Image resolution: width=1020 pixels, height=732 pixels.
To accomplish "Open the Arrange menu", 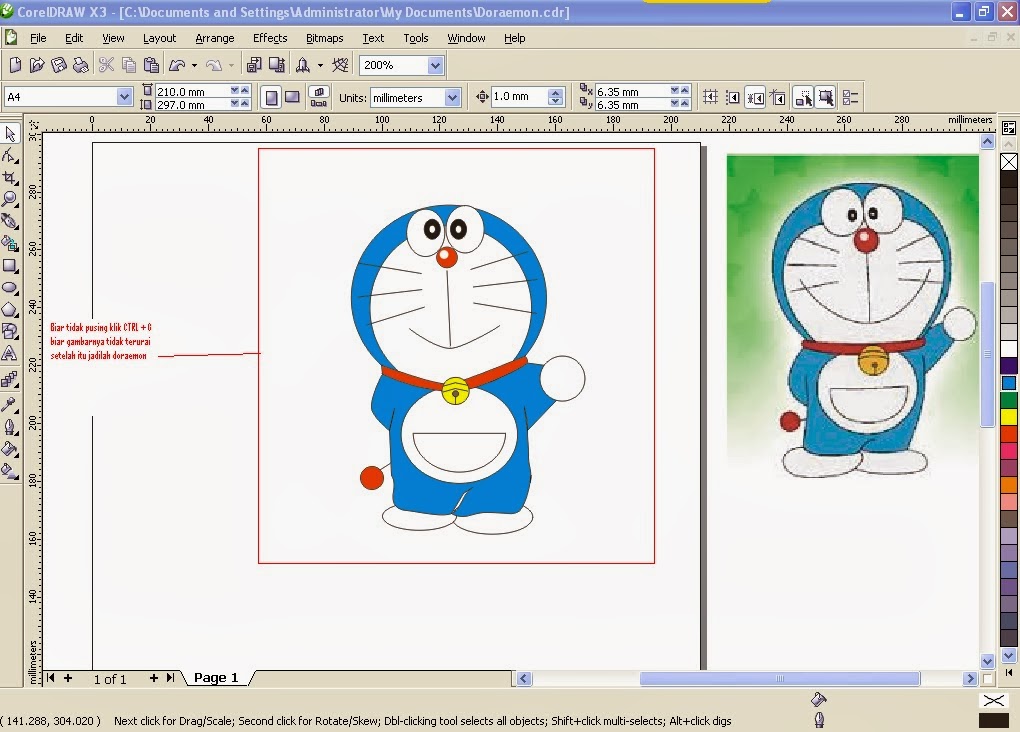I will pyautogui.click(x=215, y=38).
